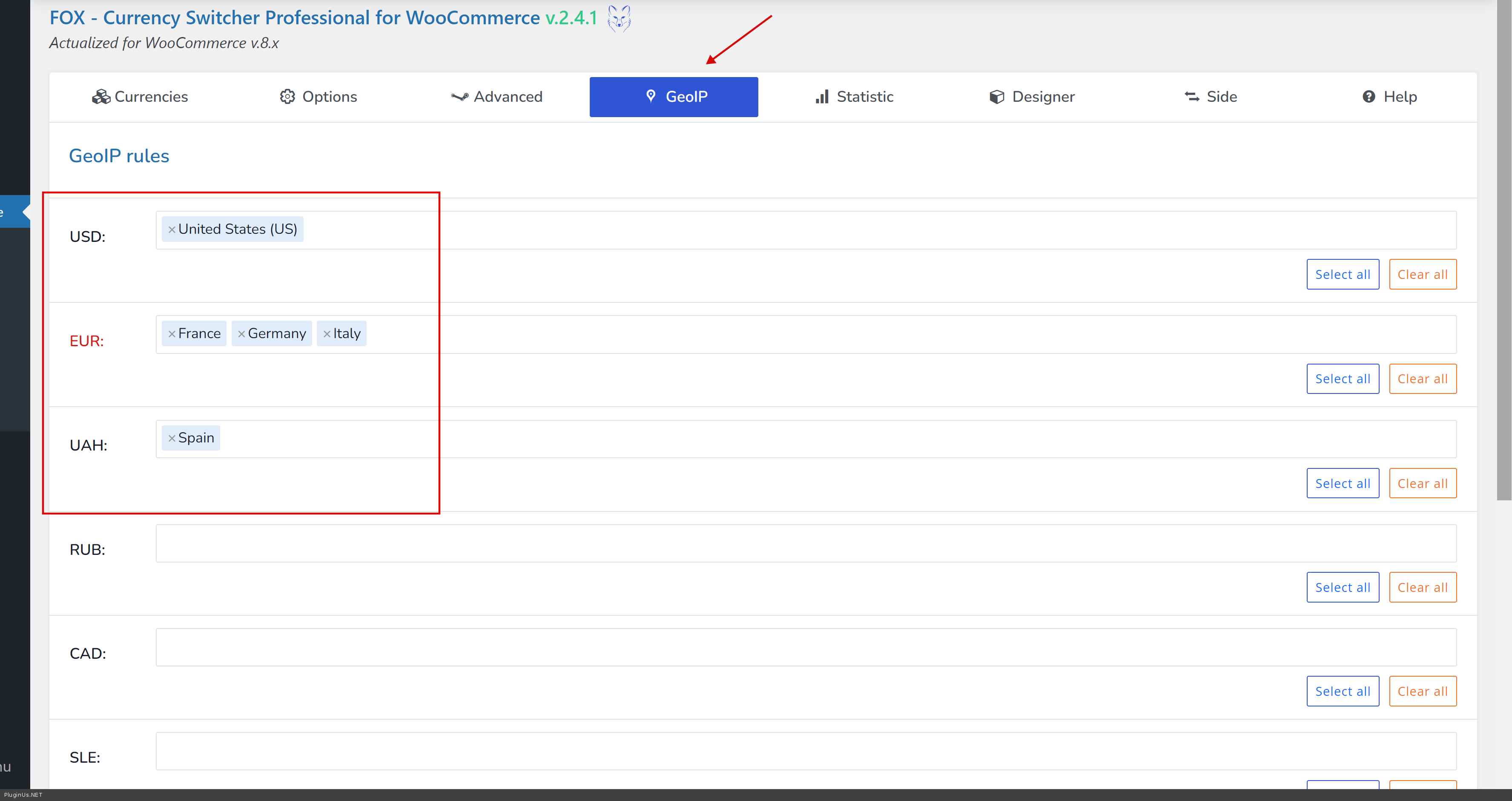Go to the Designer tab
Screen dimensions: 1512x801
point(1032,97)
